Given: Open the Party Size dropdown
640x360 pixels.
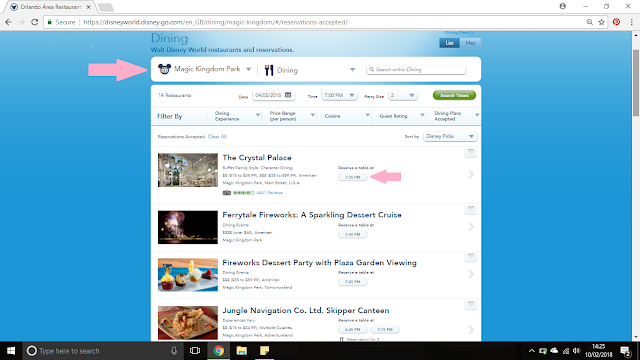Looking at the screenshot, I should (x=402, y=96).
